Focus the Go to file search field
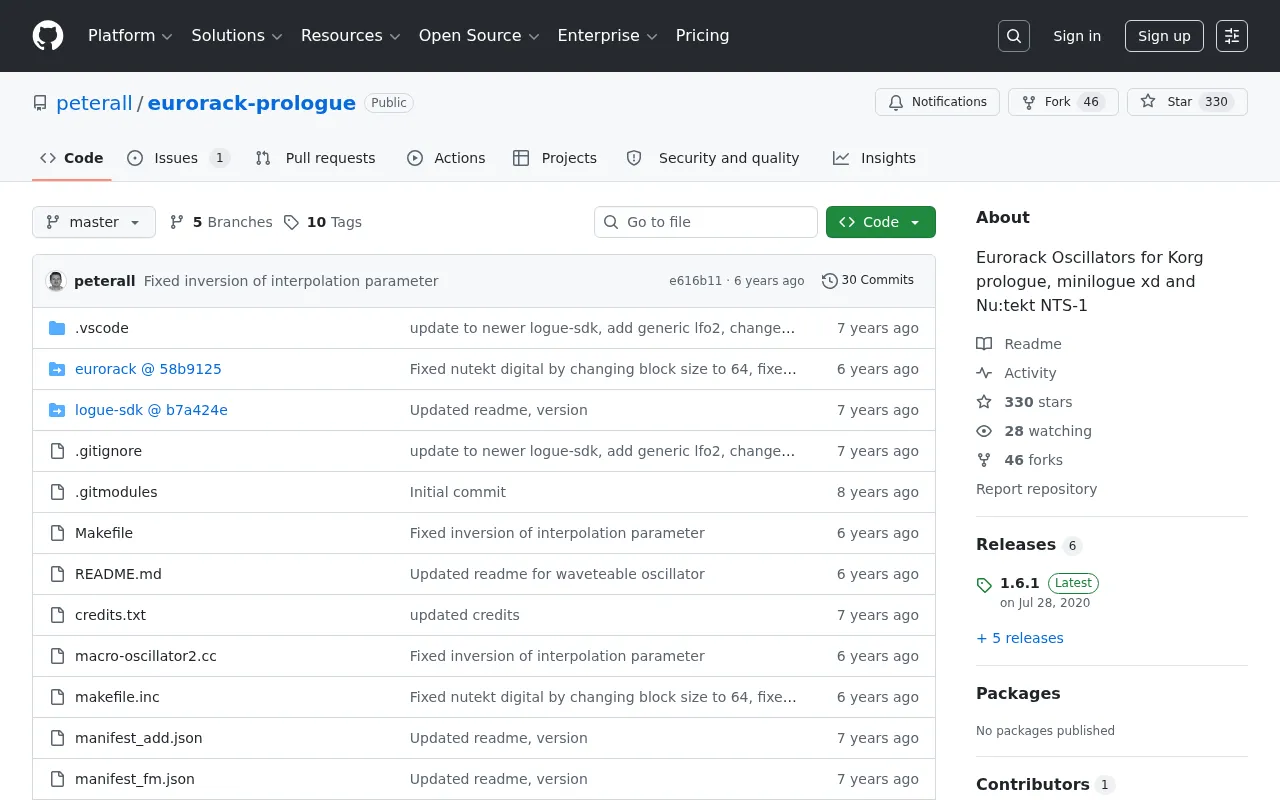 coord(706,222)
